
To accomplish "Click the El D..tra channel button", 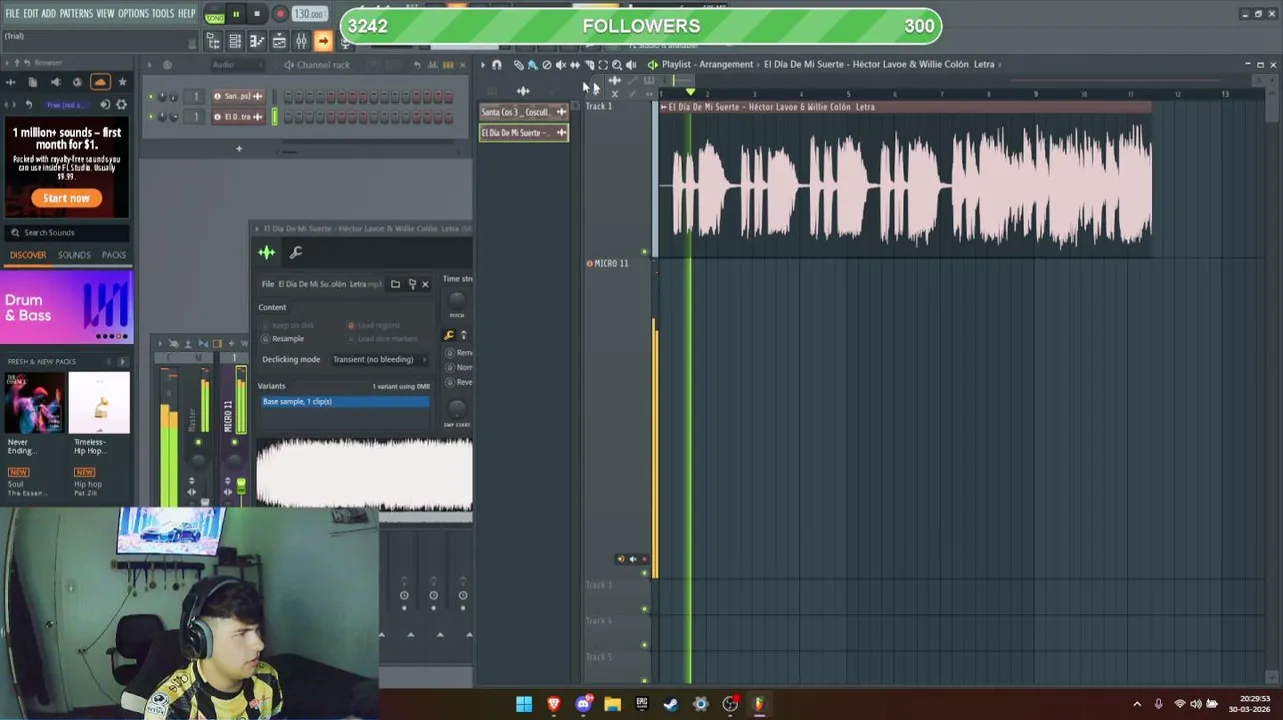I will click(x=238, y=117).
